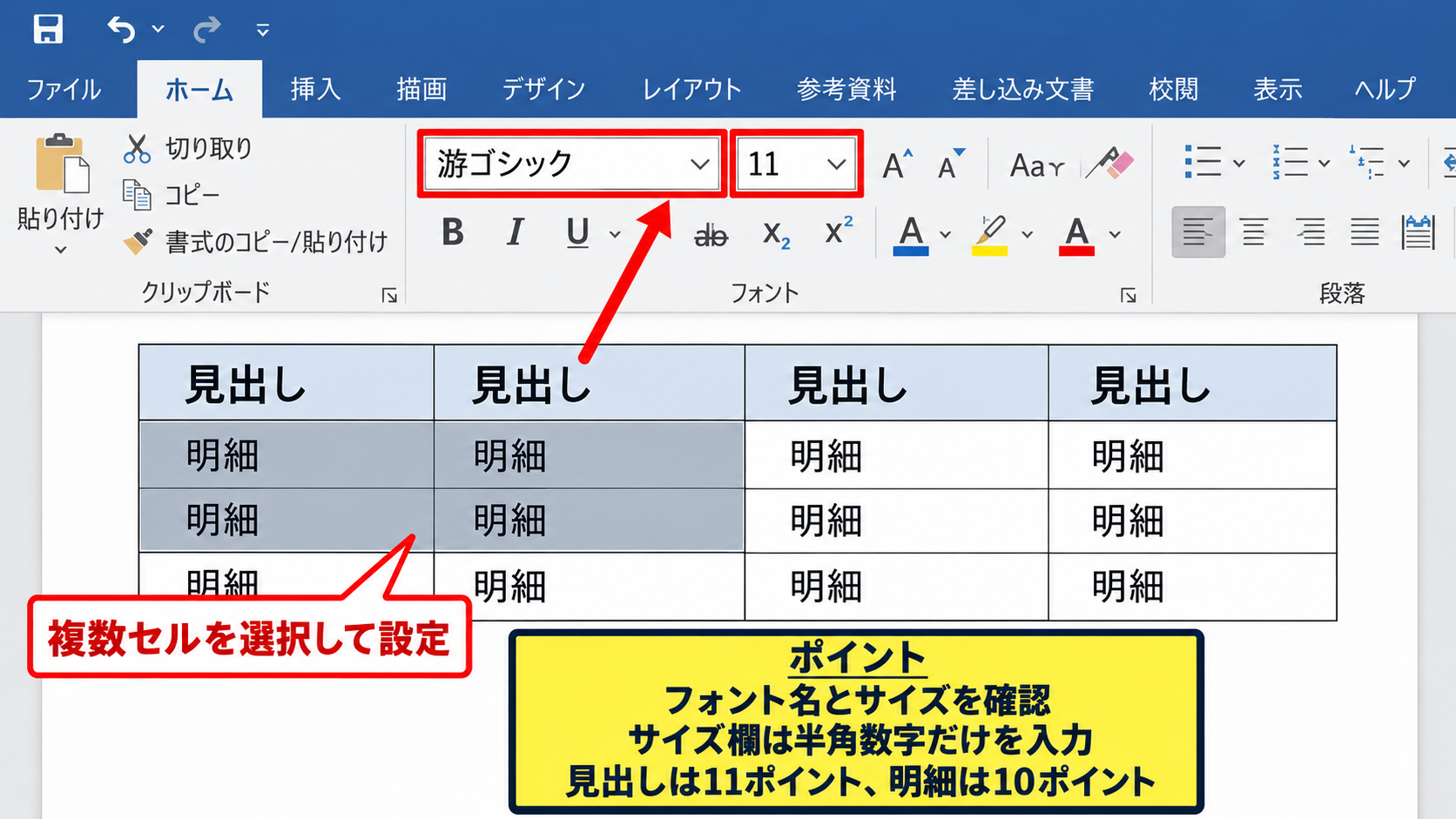1456x819 pixels.
Task: Apply a multilevel list
Action: tap(1367, 162)
